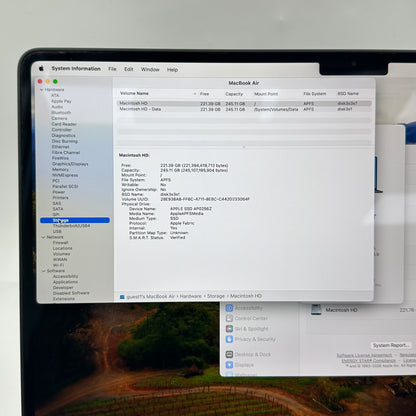
Task: Select Volumes under Network
Action: (61, 254)
